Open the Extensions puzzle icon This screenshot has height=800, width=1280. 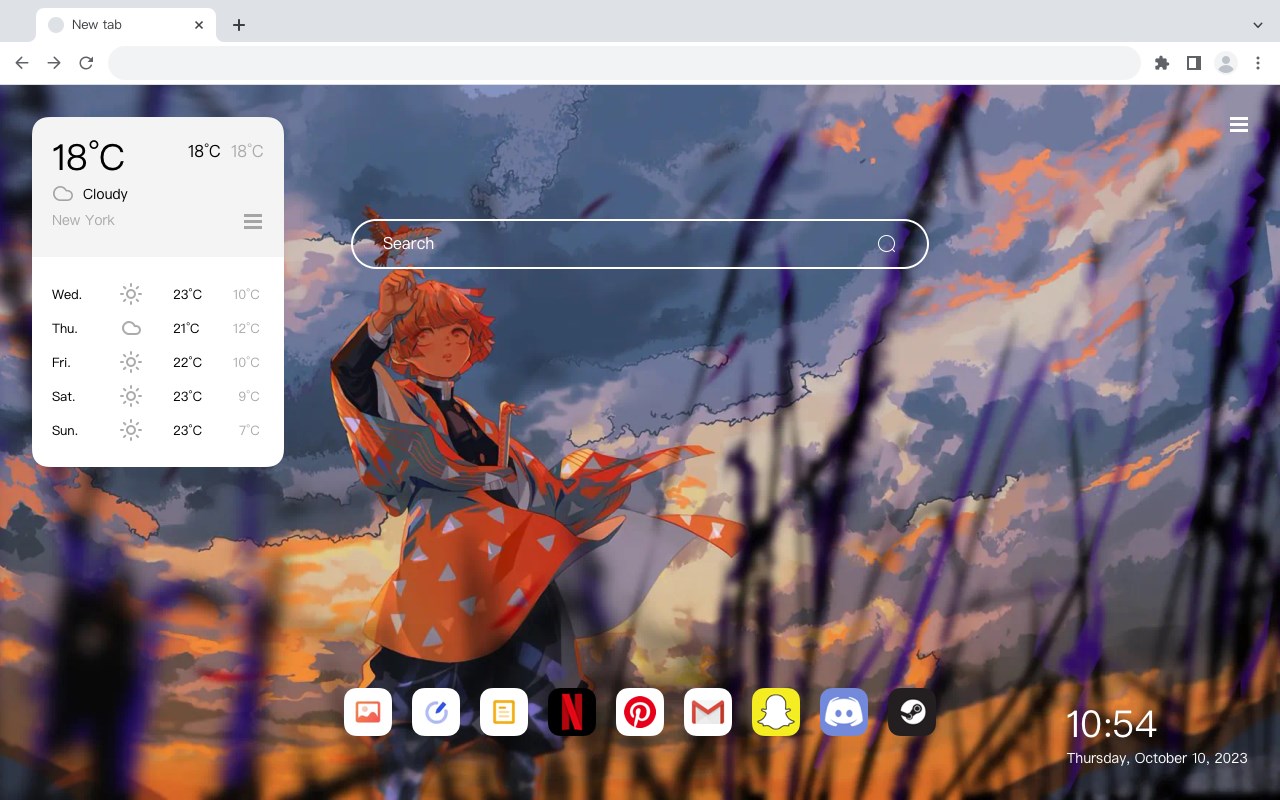click(1161, 63)
